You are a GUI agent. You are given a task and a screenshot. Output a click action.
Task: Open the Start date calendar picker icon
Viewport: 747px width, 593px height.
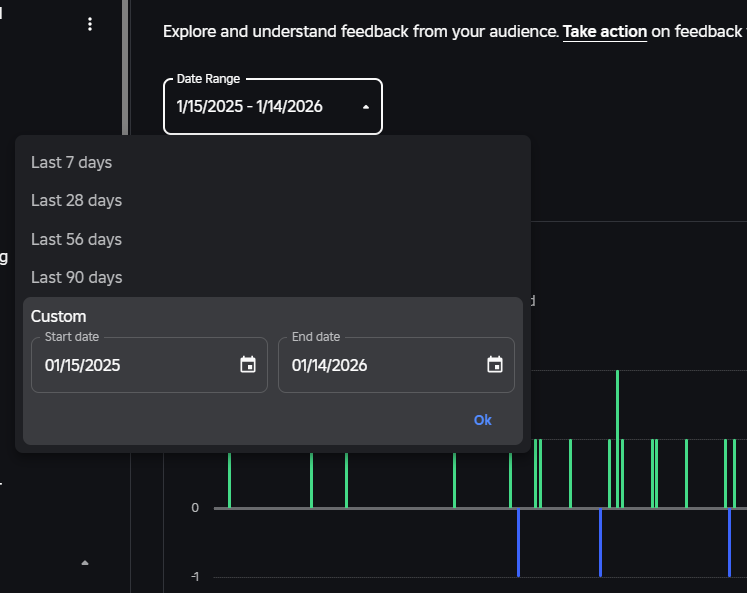tap(248, 365)
